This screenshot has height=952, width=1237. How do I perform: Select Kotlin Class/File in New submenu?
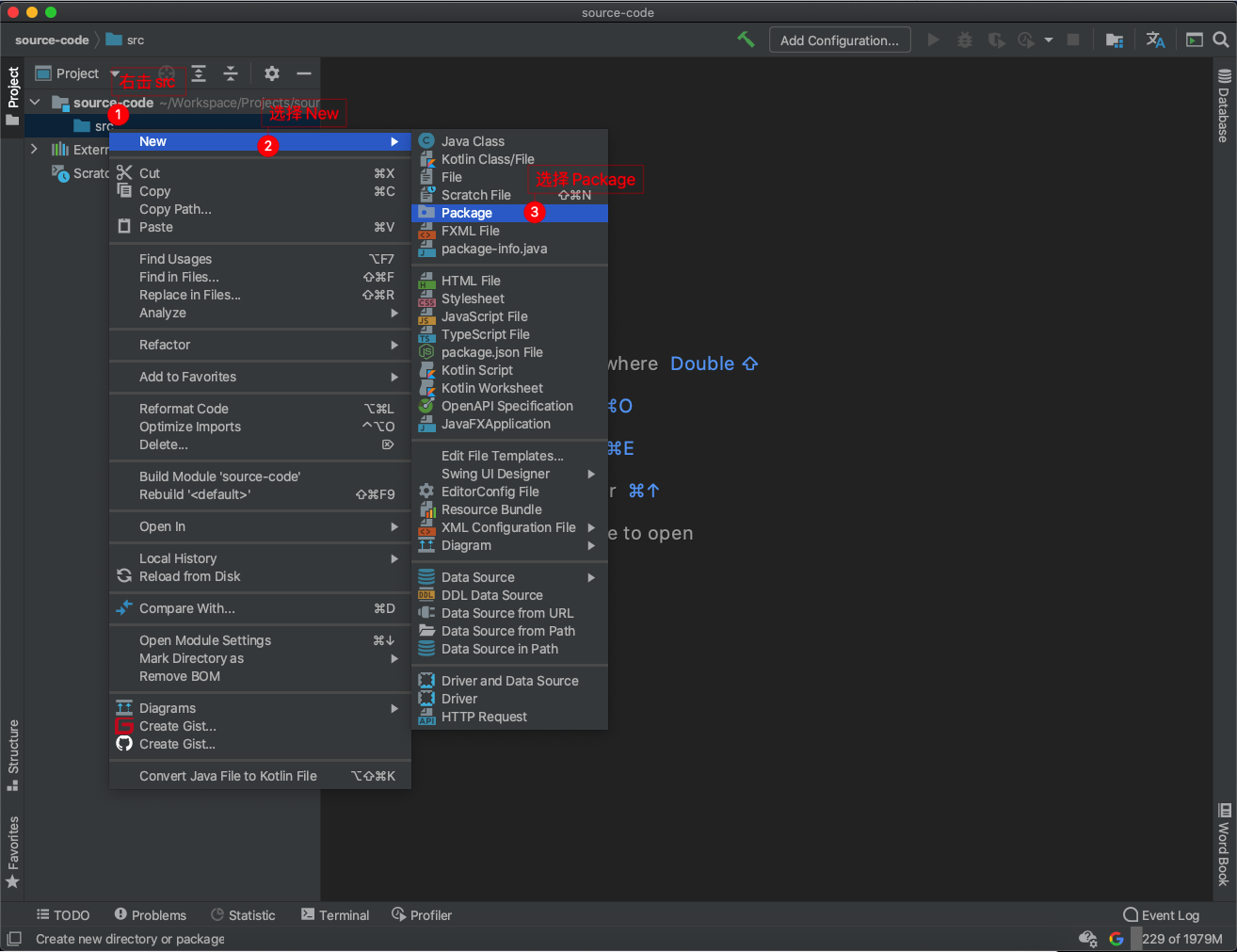(510, 159)
